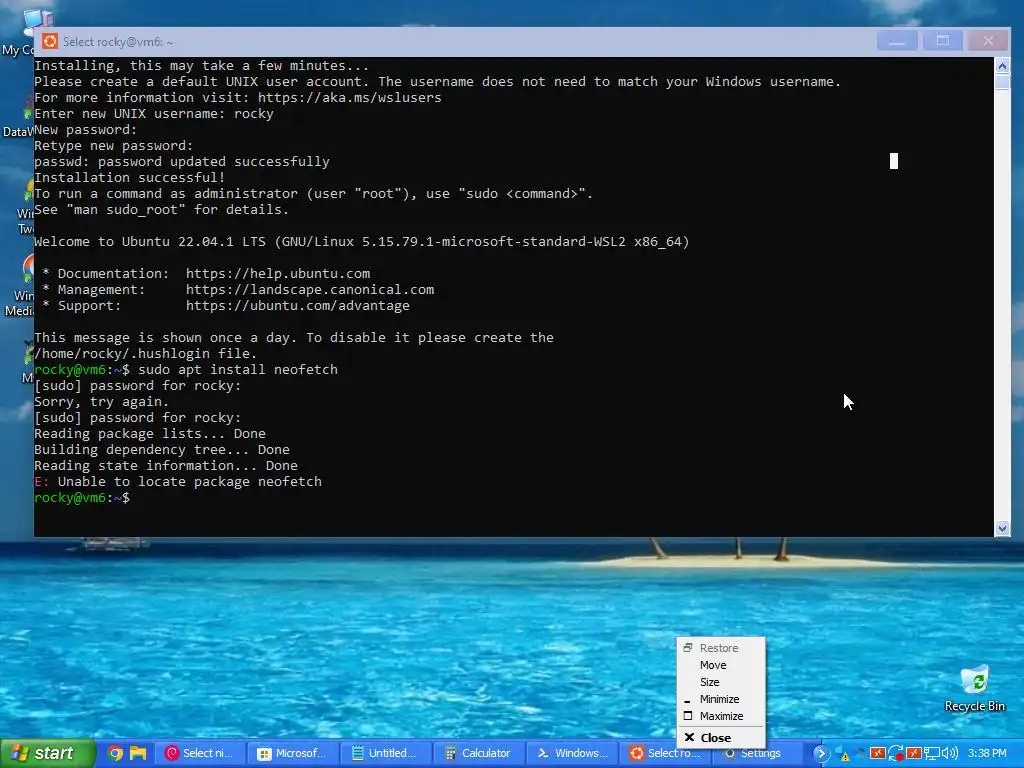Click the "Sorry, try again." line

tap(101, 401)
